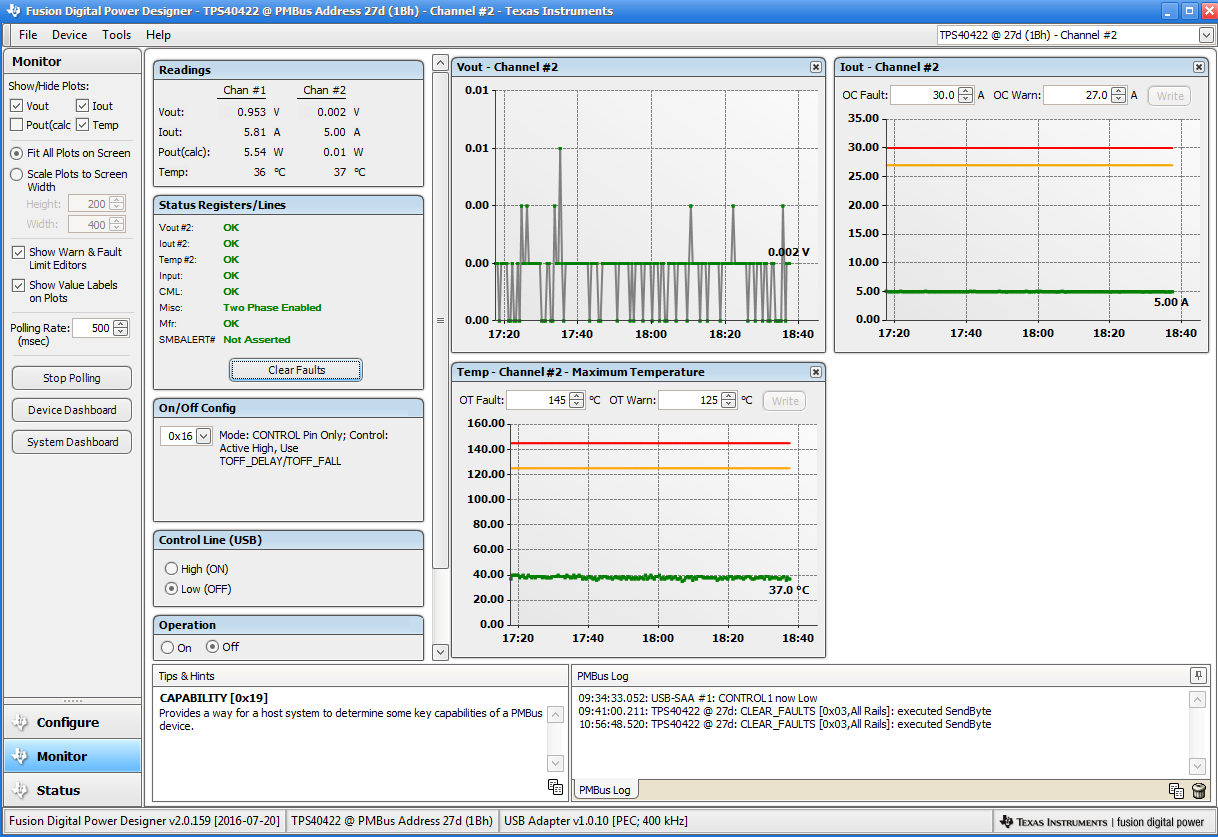The height and width of the screenshot is (837, 1218).
Task: Adjust the OC Fault spinner arrows
Action: [965, 95]
